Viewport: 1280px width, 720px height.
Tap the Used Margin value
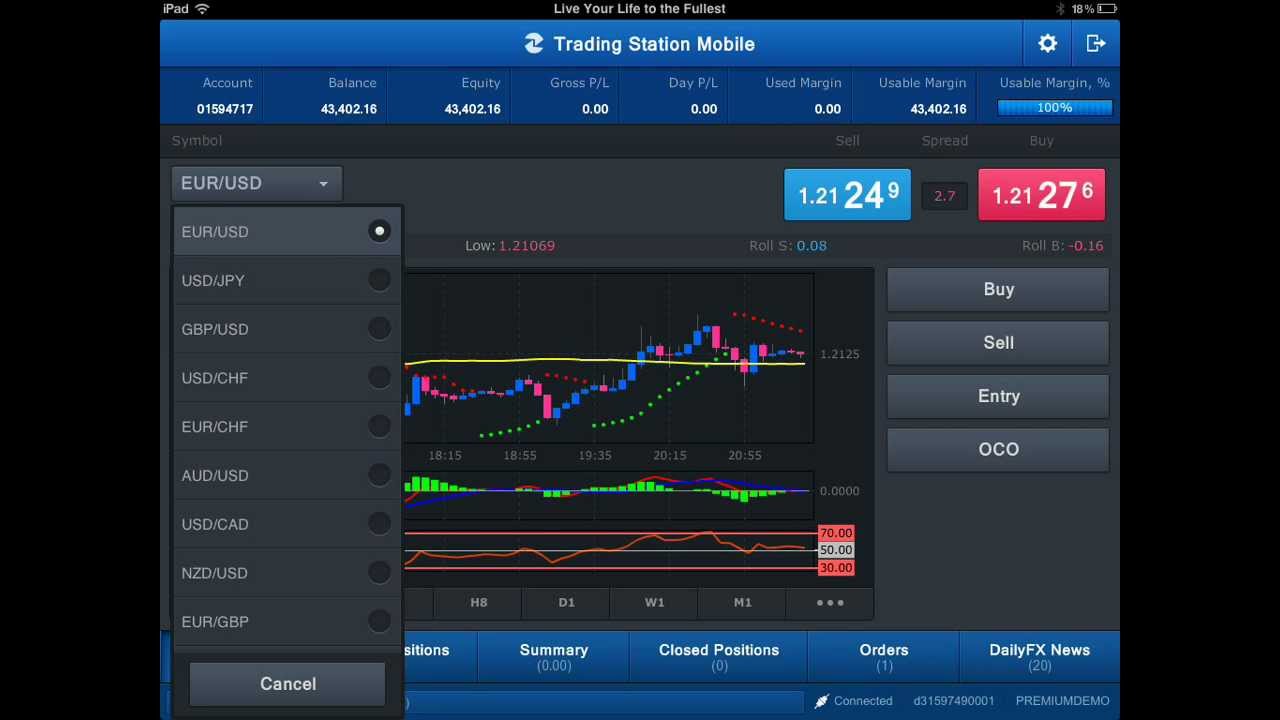click(x=828, y=109)
